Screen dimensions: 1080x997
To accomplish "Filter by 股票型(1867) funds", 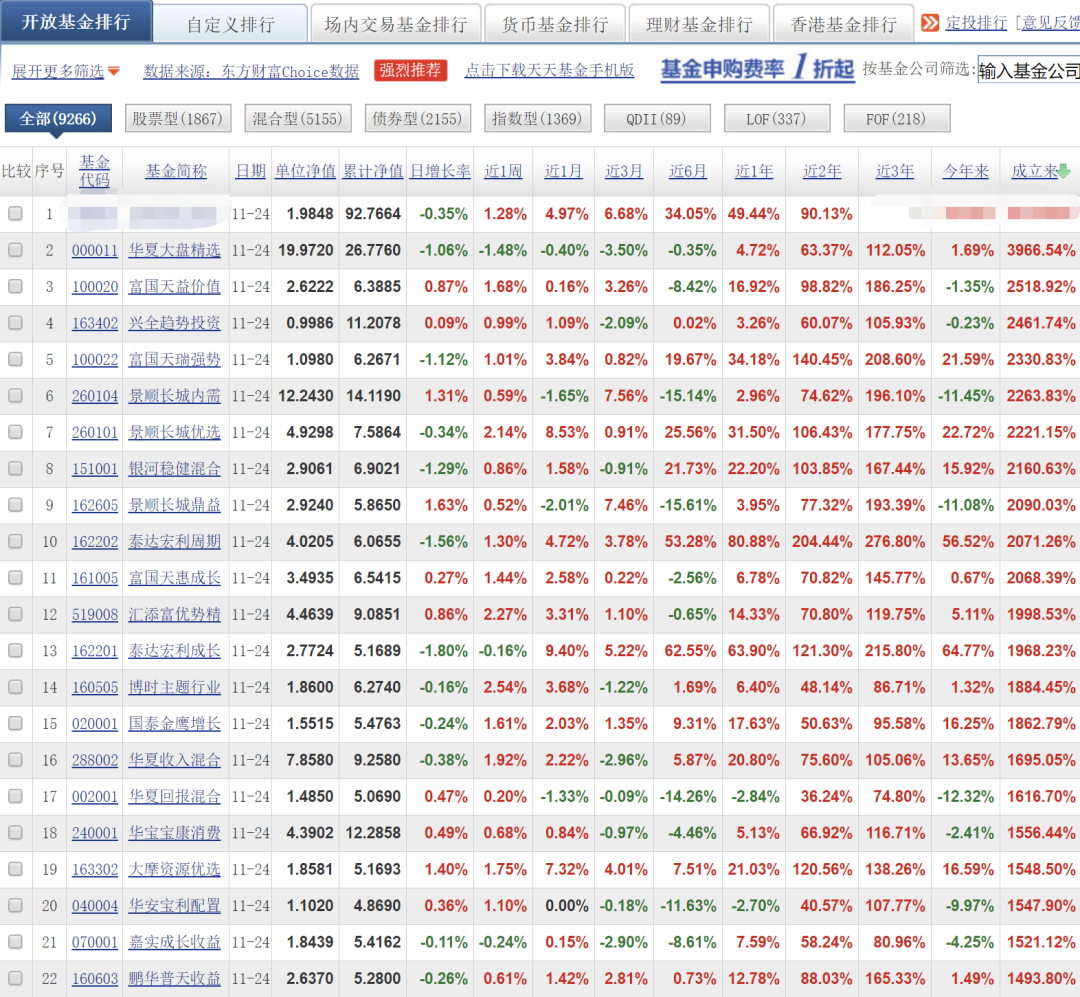I will tap(178, 119).
